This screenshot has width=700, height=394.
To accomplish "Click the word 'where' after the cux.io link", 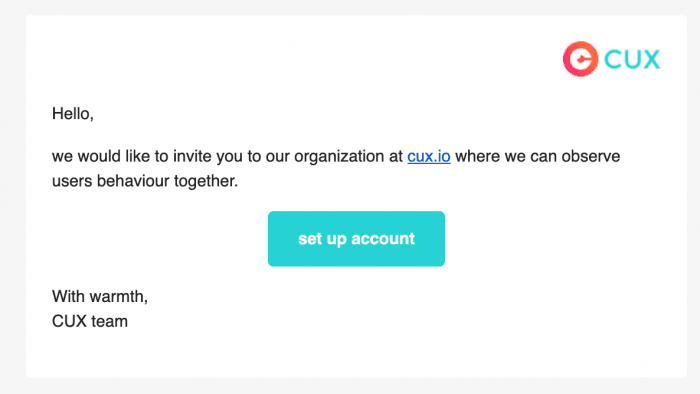I will (x=477, y=157).
